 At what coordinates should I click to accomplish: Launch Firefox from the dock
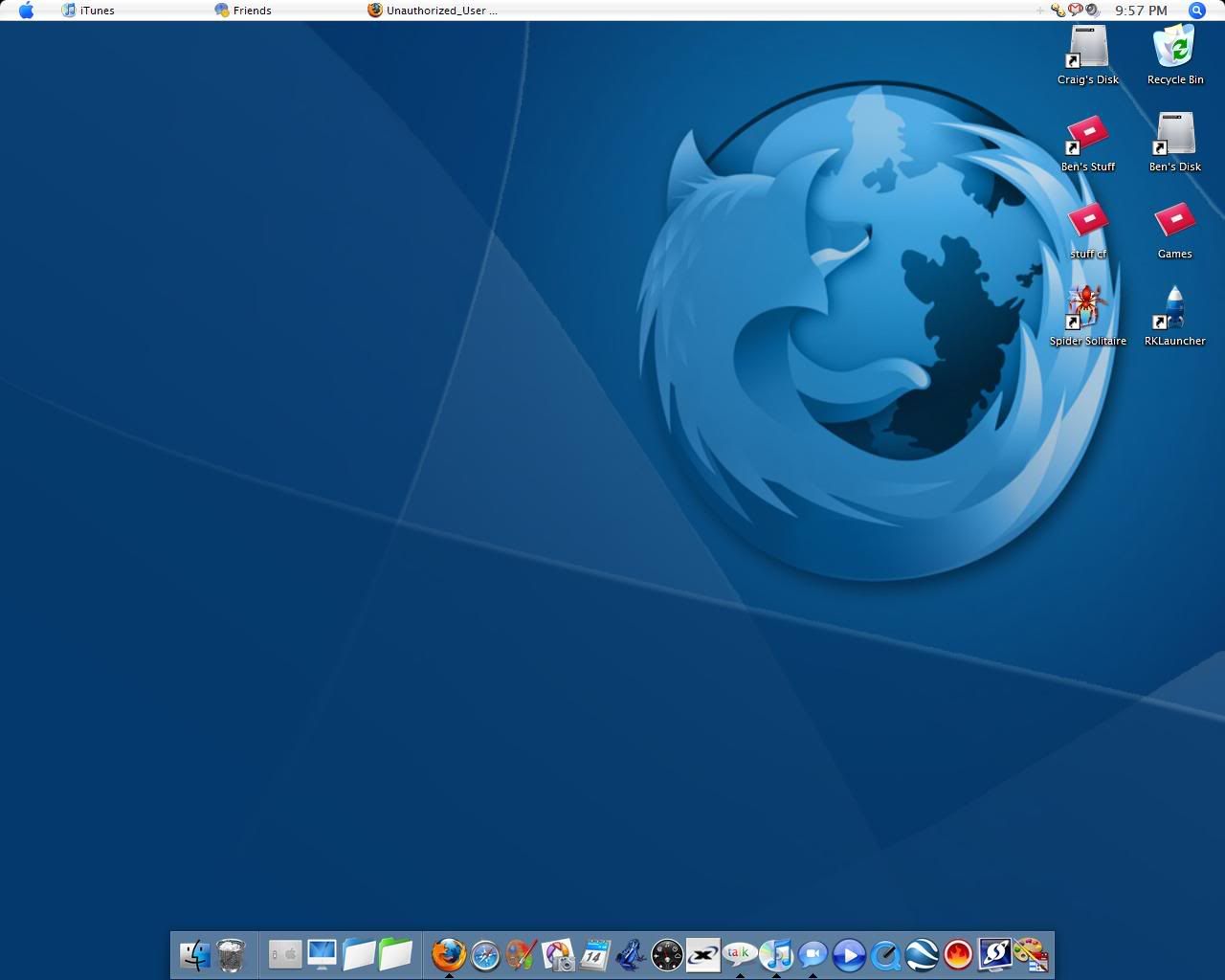pos(448,954)
